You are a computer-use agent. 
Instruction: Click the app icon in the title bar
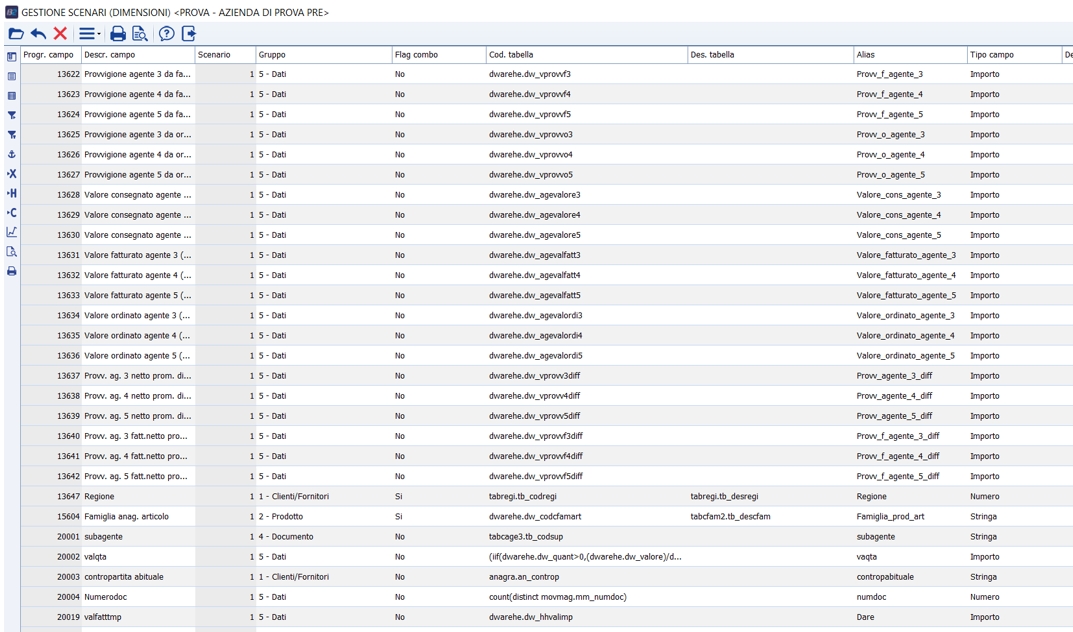coord(11,12)
